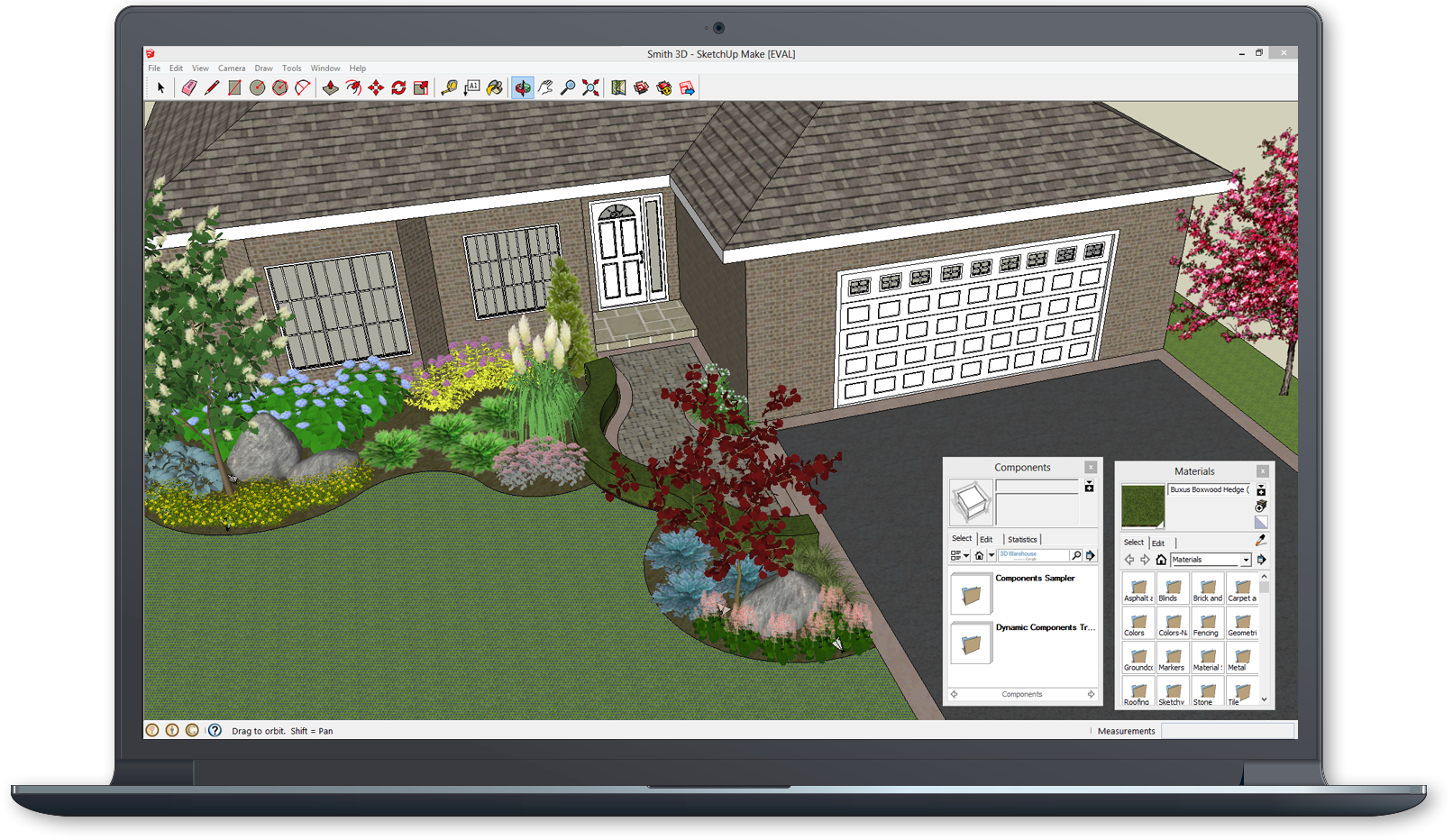Choose the Polygon drawing tool
1453x840 pixels.
coord(280,87)
